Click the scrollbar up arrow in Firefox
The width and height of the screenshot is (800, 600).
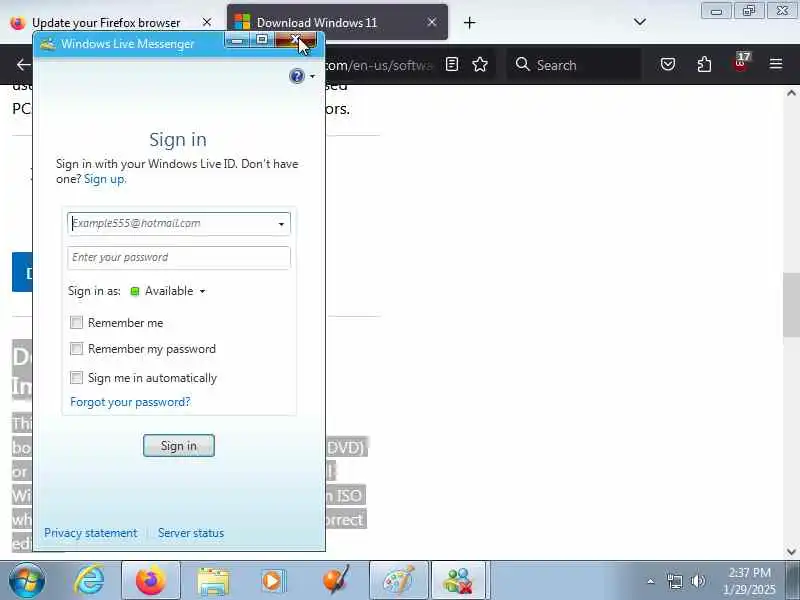click(791, 93)
